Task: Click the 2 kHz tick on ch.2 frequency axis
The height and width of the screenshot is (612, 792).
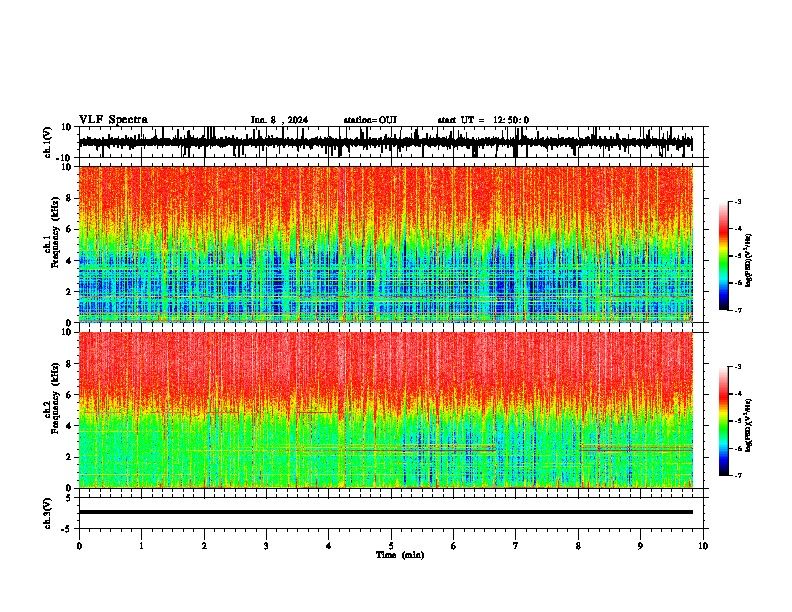Action: pyautogui.click(x=69, y=457)
